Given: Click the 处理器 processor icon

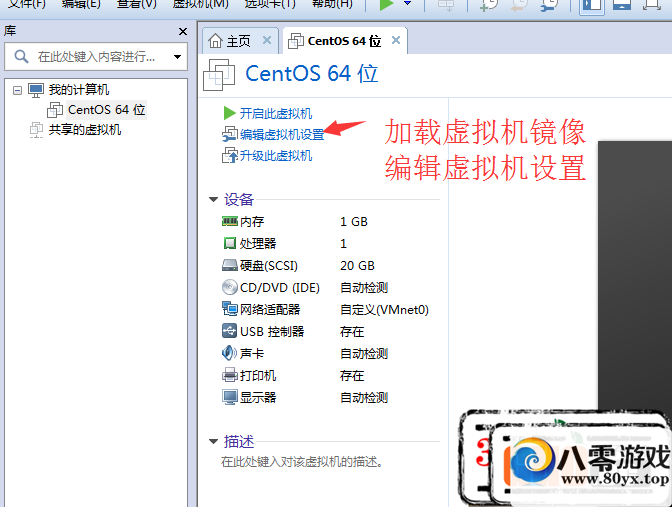Looking at the screenshot, I should [x=230, y=243].
